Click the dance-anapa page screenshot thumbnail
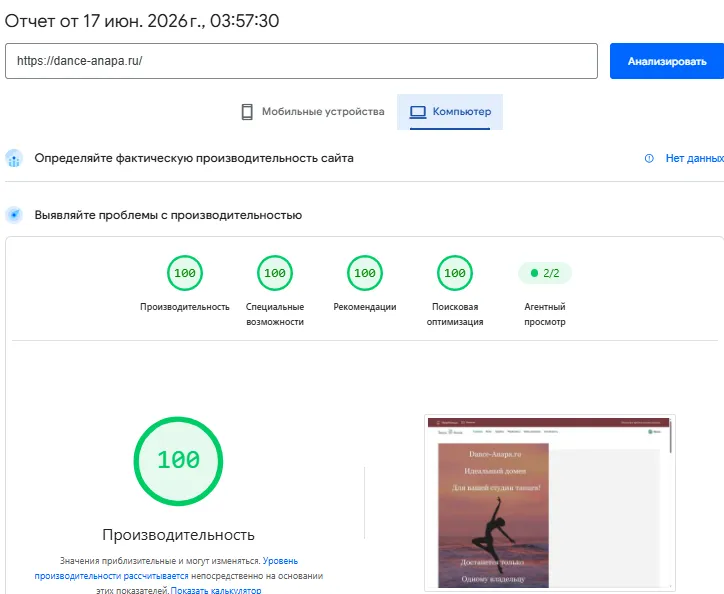Screen dimensions: 724x594 point(549,503)
